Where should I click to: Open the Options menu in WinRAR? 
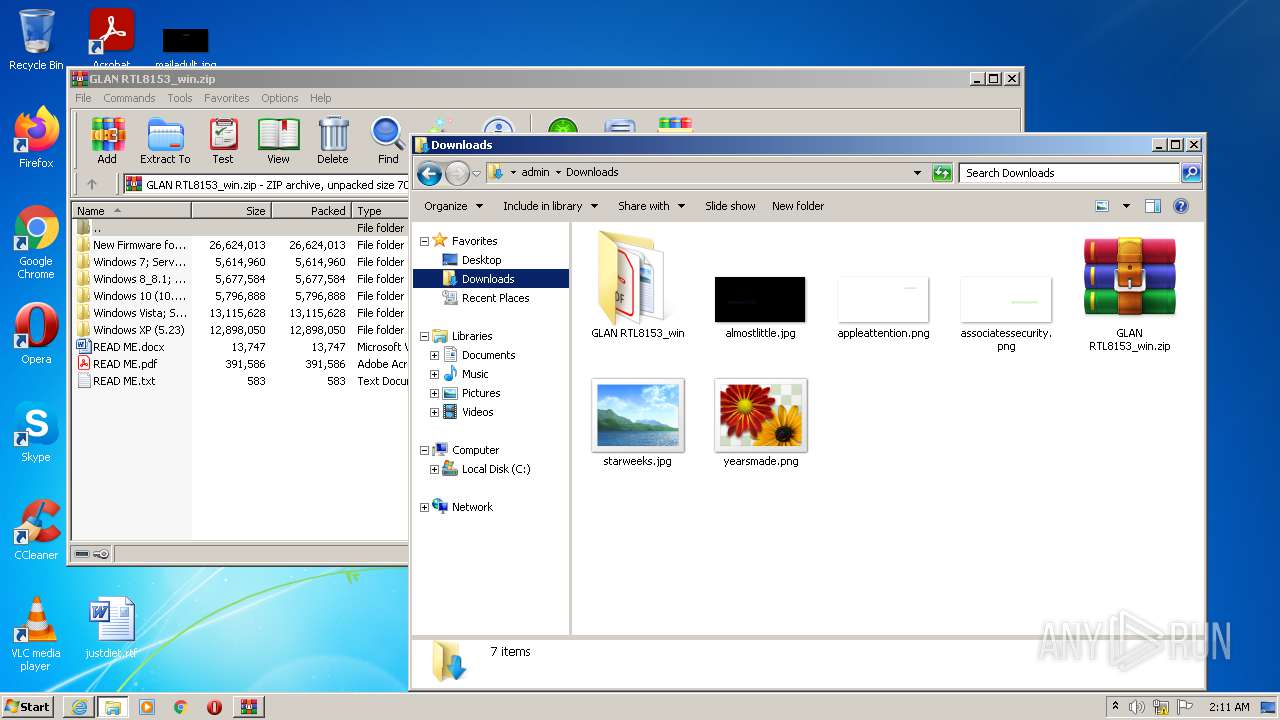(x=280, y=98)
